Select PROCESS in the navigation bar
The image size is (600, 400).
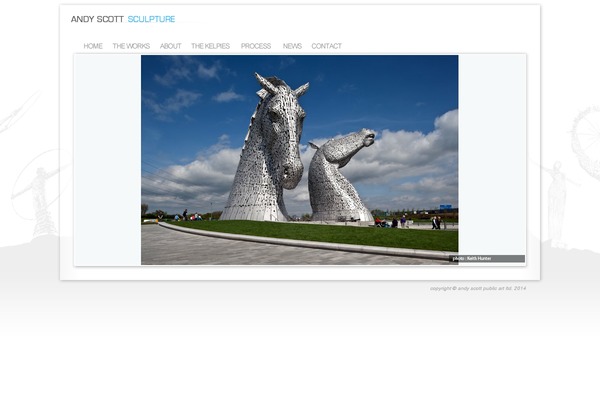point(256,46)
